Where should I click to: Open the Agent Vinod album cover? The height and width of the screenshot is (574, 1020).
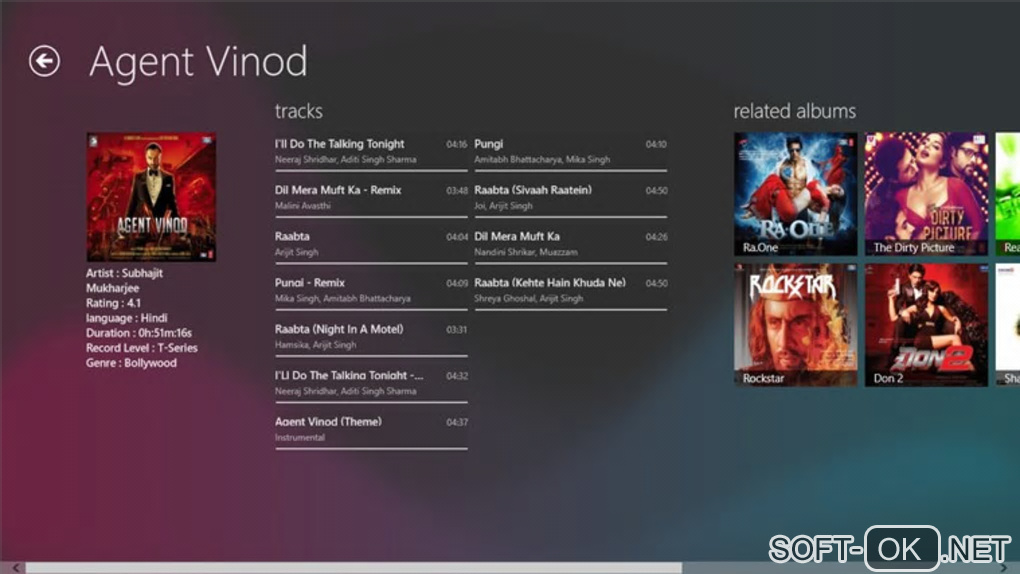[x=151, y=197]
